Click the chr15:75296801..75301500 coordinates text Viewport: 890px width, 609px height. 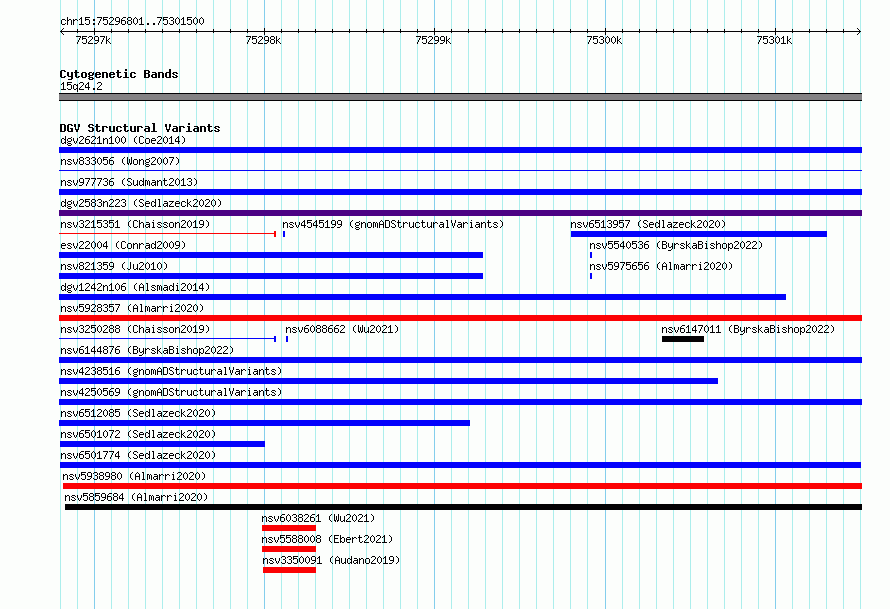coord(132,21)
